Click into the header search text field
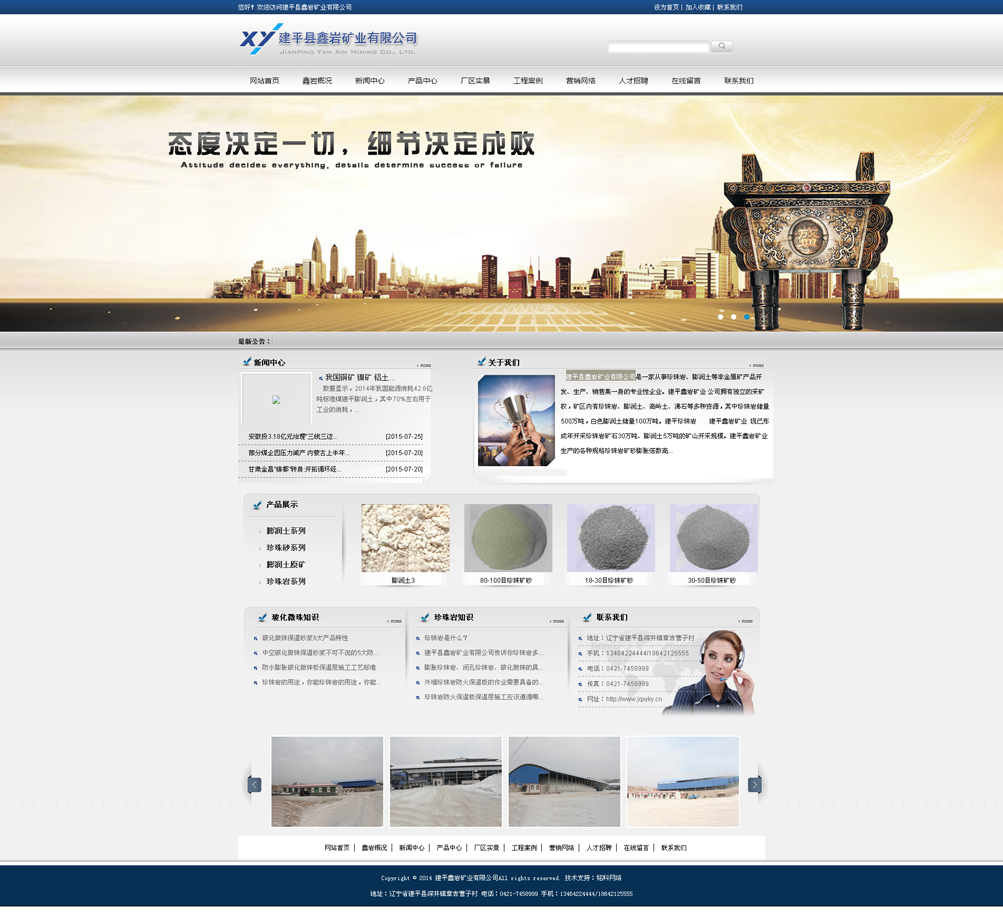The height and width of the screenshot is (917, 1003). pyautogui.click(x=658, y=47)
